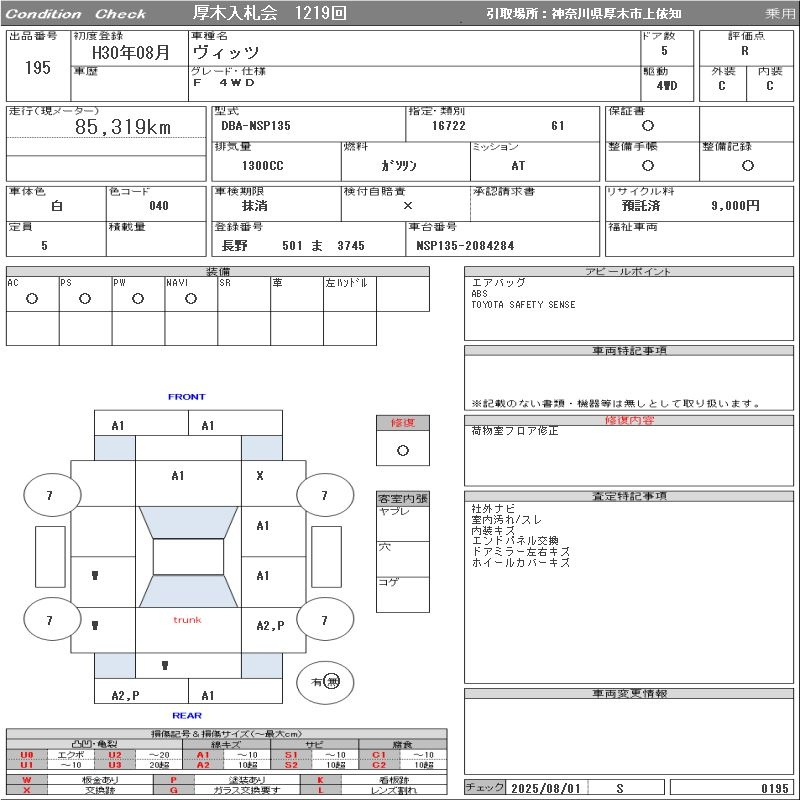The height and width of the screenshot is (800, 800).
Task: Click the circle under 整備手帳
Action: [x=648, y=165]
